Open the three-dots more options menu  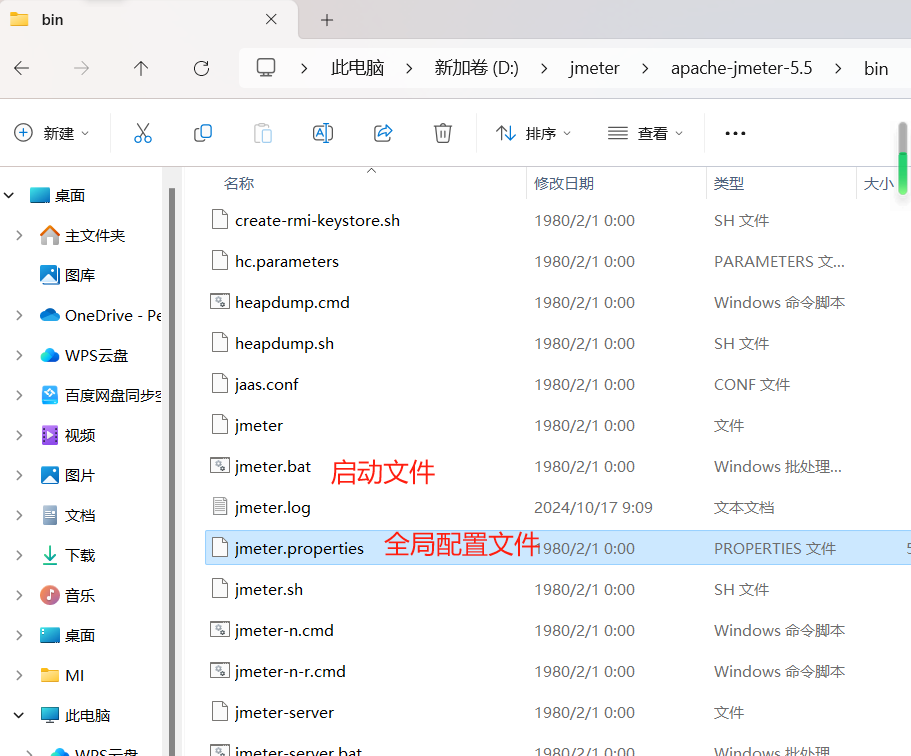click(x=735, y=134)
